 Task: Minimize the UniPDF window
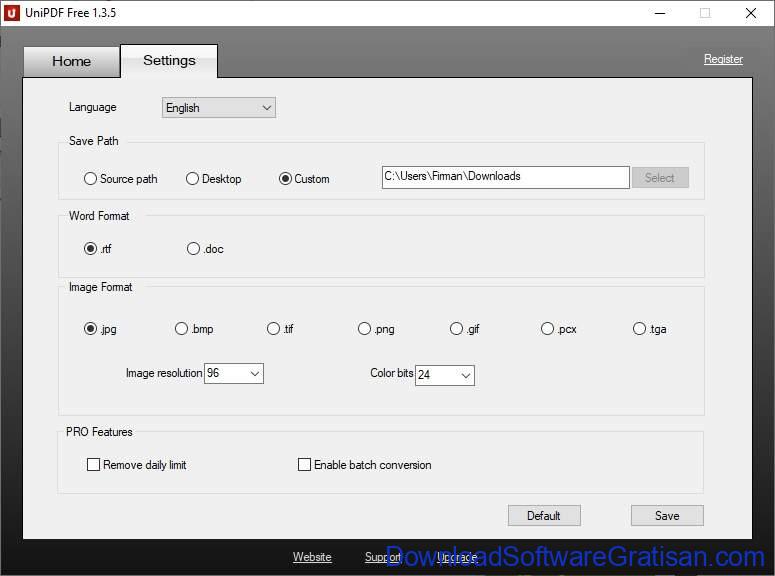pyautogui.click(x=660, y=13)
